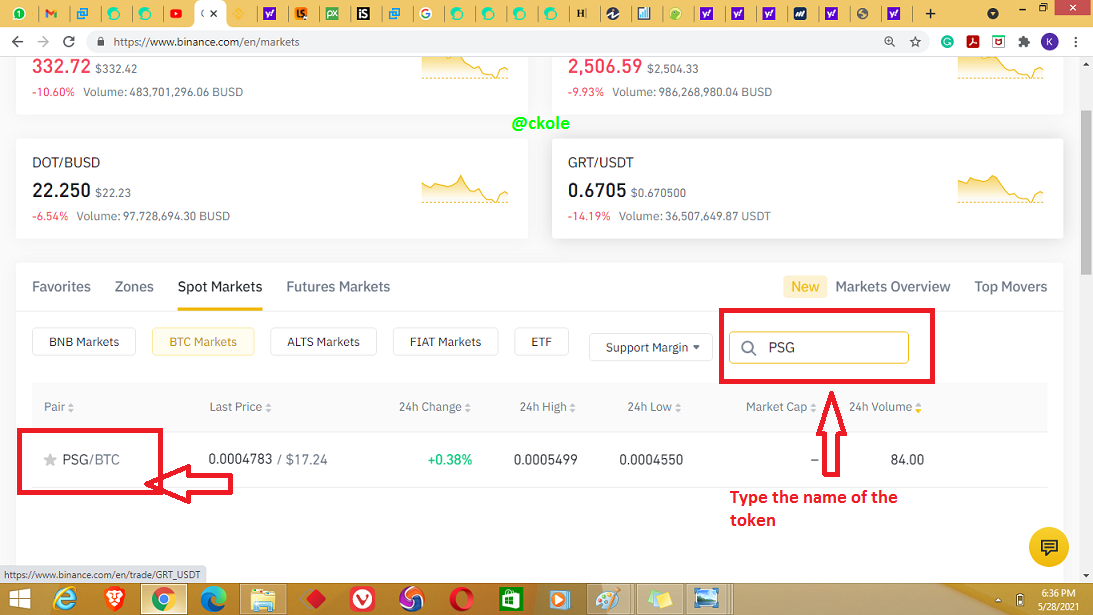Open the Top Movers link
The width and height of the screenshot is (1093, 615).
click(1011, 287)
